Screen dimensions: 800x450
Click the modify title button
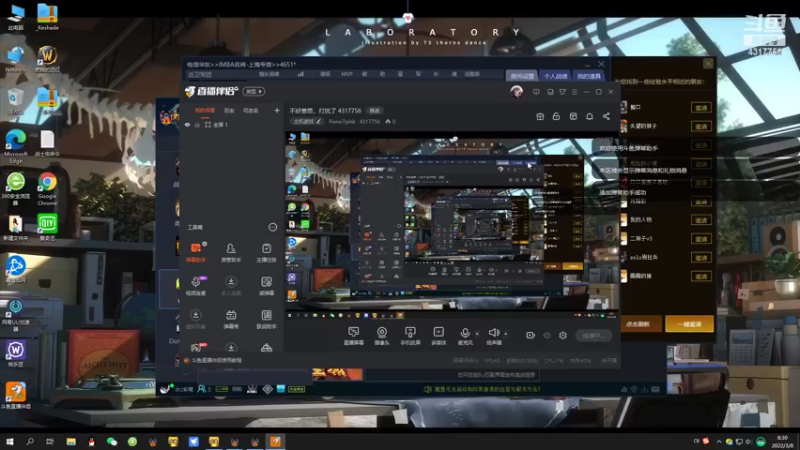[x=374, y=111]
